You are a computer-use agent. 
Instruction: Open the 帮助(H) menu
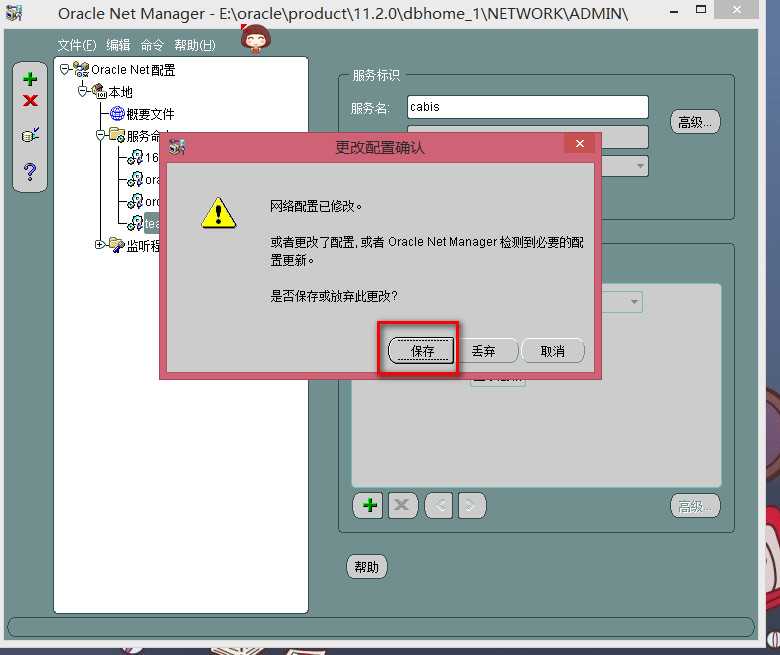point(195,45)
